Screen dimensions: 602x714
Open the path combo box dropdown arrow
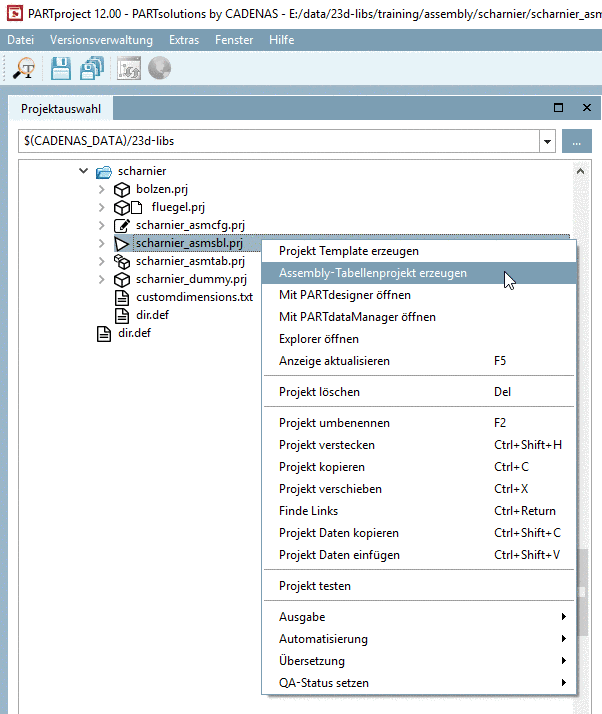point(547,141)
